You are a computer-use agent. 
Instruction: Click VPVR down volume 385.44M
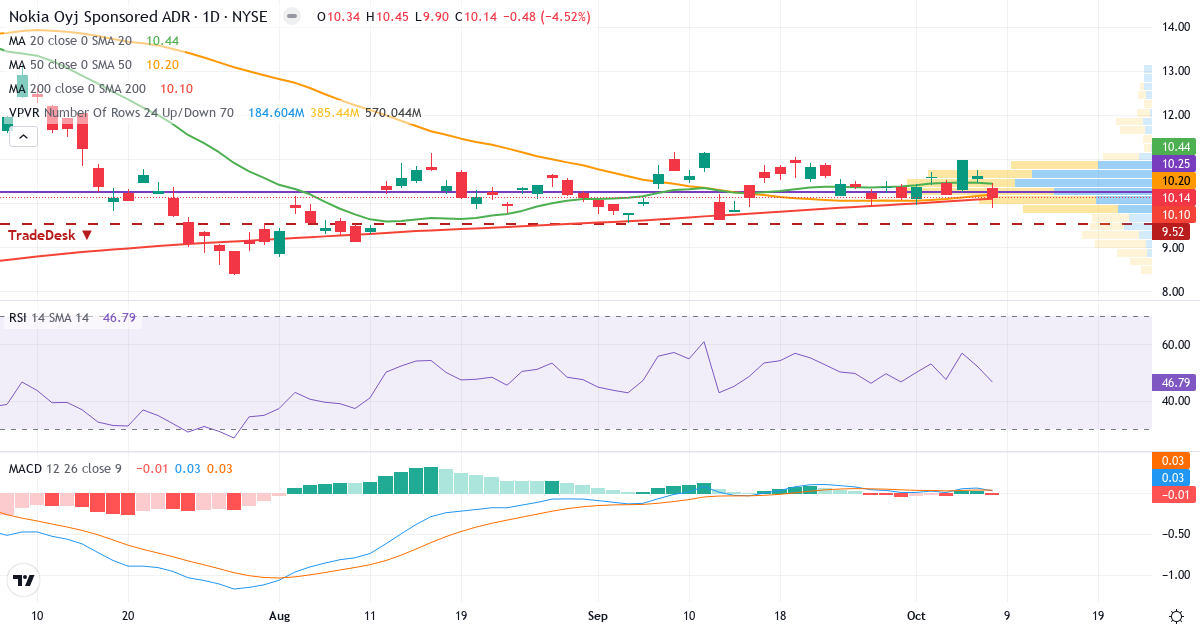point(335,113)
